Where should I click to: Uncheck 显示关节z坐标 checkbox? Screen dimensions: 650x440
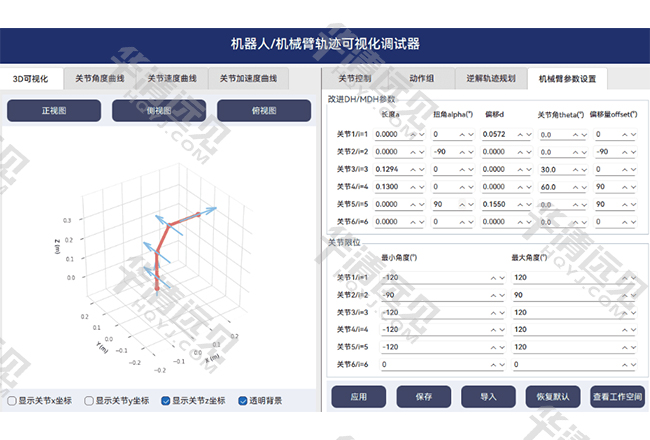pos(166,401)
